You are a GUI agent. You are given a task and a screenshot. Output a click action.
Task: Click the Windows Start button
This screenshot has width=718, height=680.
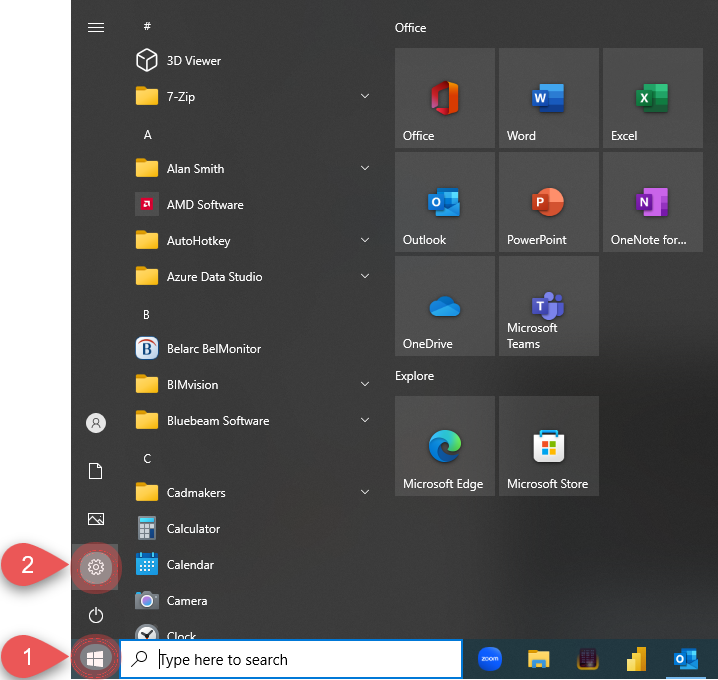click(95, 659)
